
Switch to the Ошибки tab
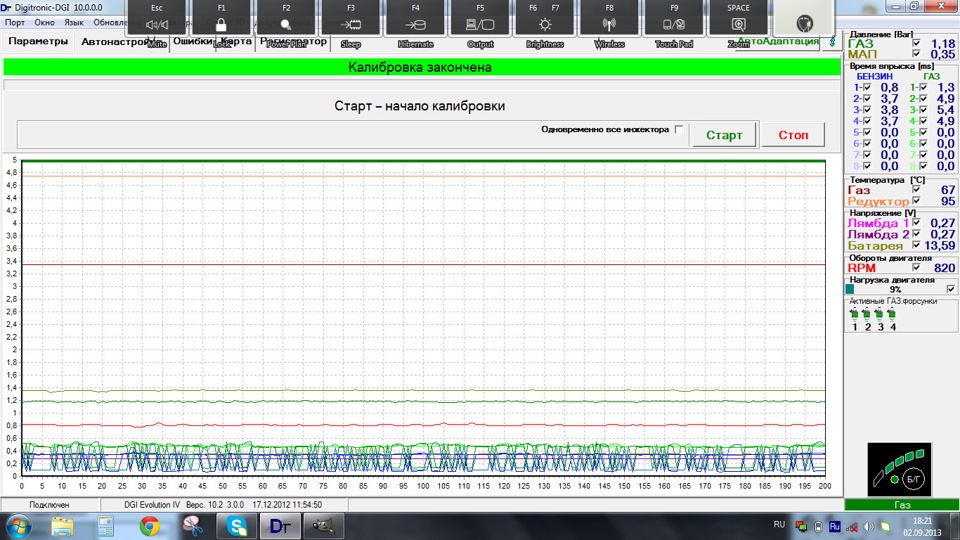pyautogui.click(x=192, y=42)
